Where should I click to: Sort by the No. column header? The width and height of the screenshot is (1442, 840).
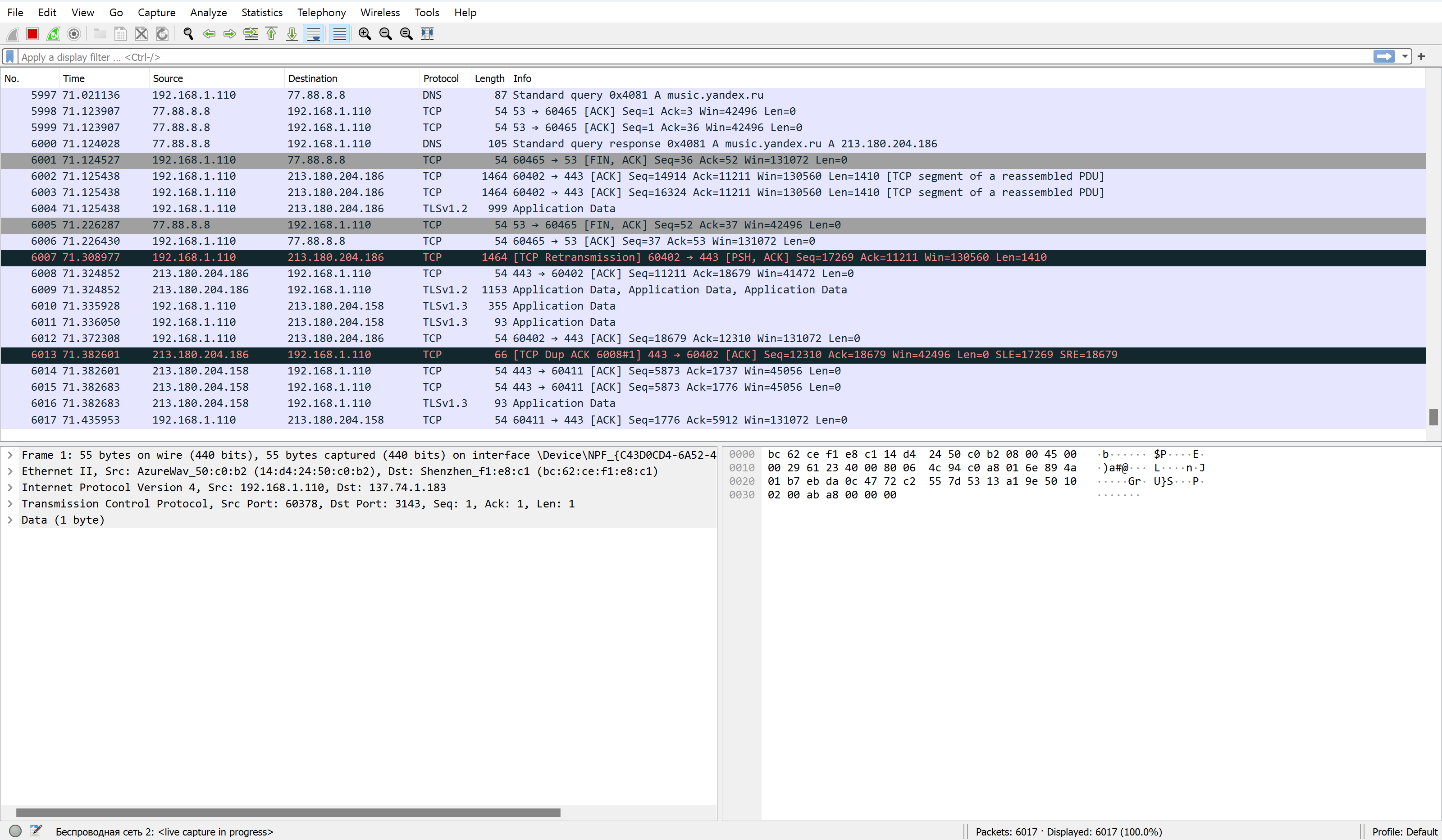click(30, 78)
